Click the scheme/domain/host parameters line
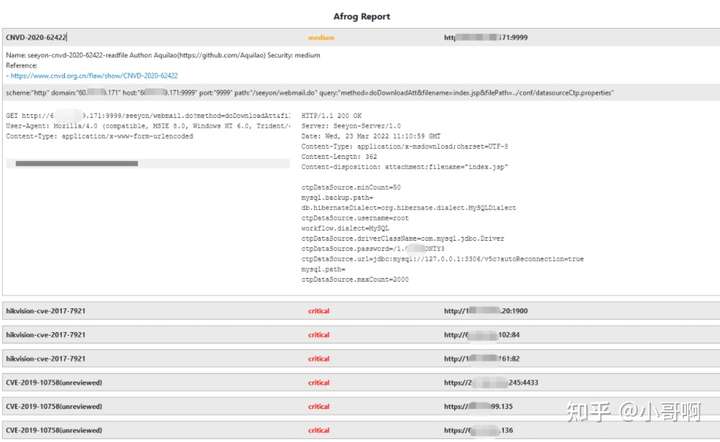 (x=310, y=93)
